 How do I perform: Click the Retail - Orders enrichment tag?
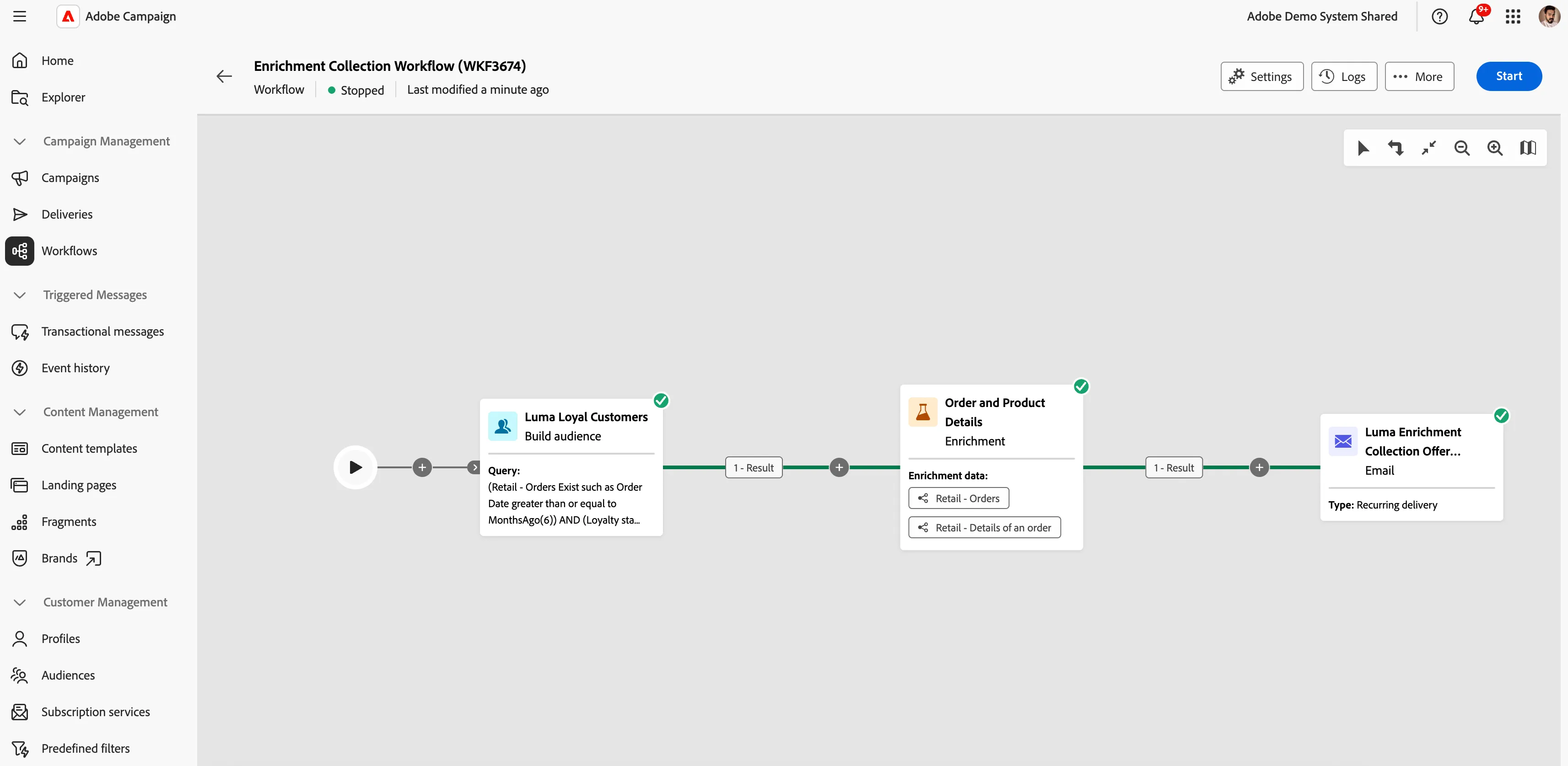[959, 498]
